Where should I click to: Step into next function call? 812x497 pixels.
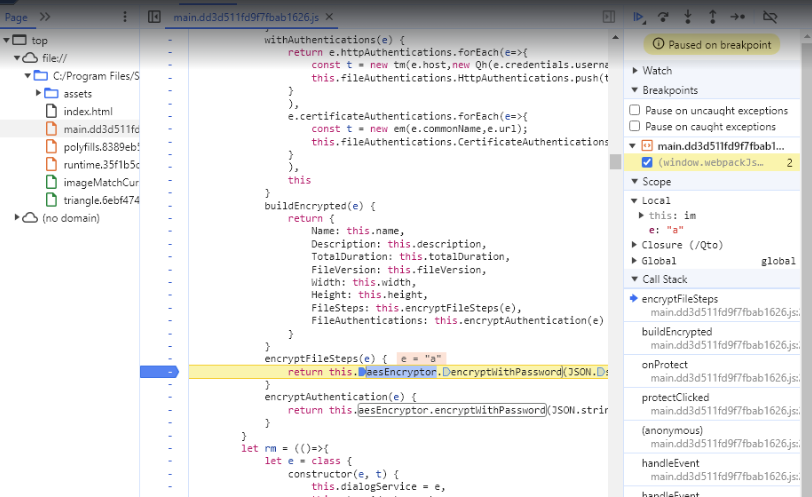[688, 17]
